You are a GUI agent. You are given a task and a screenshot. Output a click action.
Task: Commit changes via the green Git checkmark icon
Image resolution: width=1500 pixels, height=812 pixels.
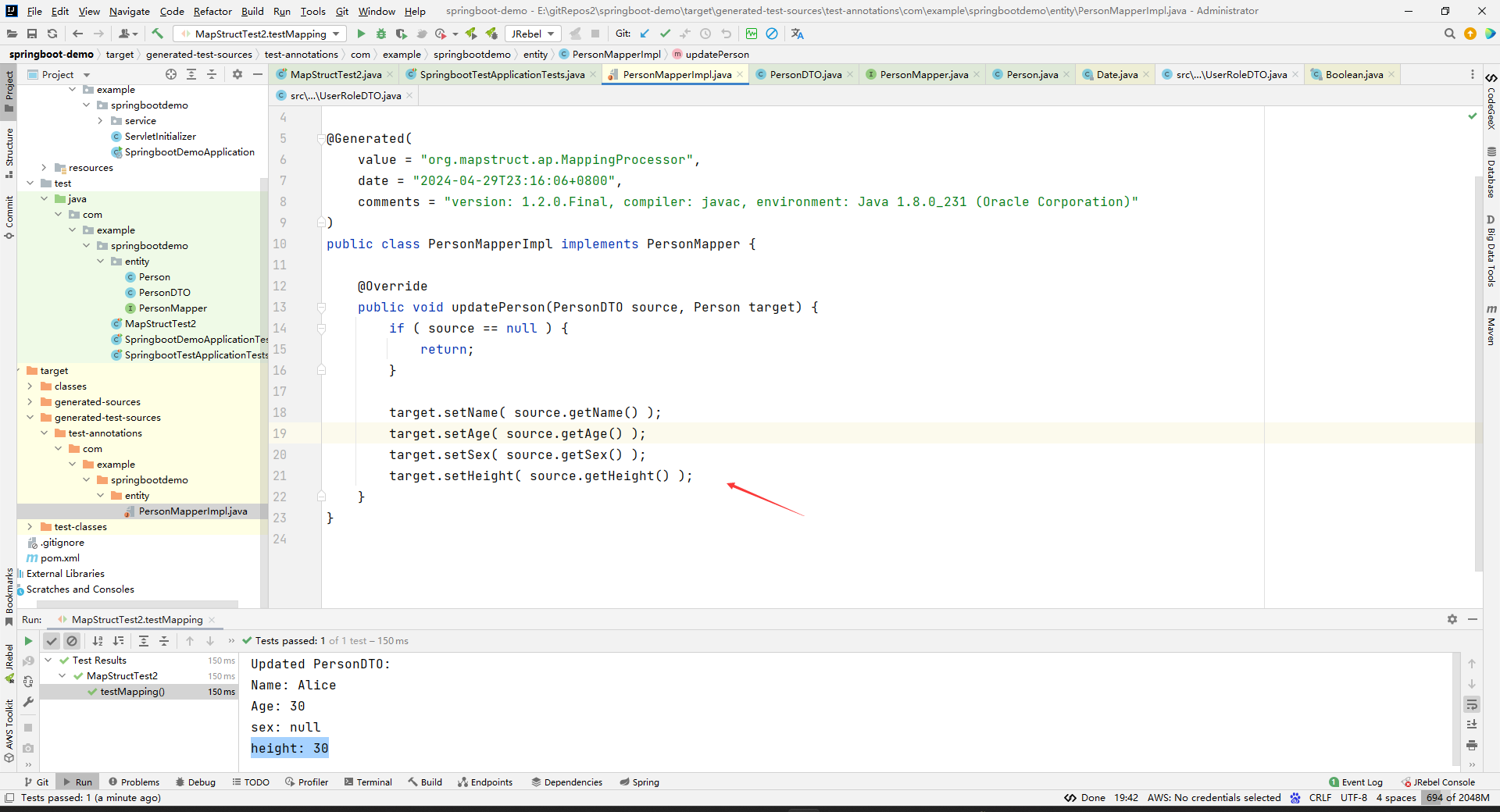666,34
